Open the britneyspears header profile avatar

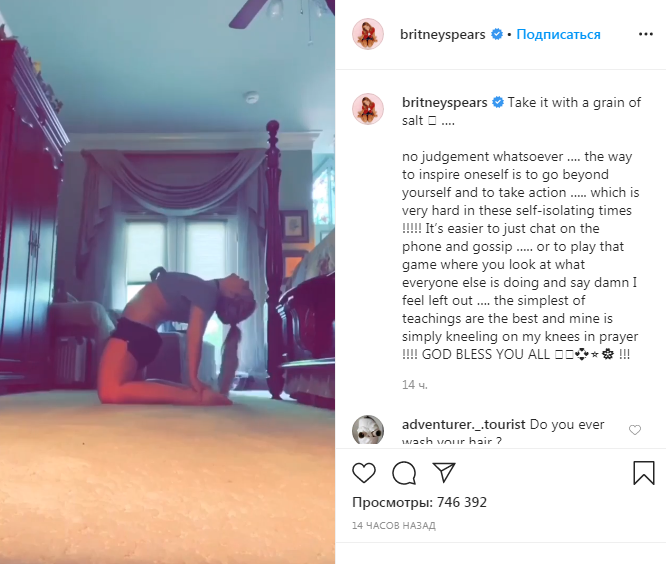point(368,34)
